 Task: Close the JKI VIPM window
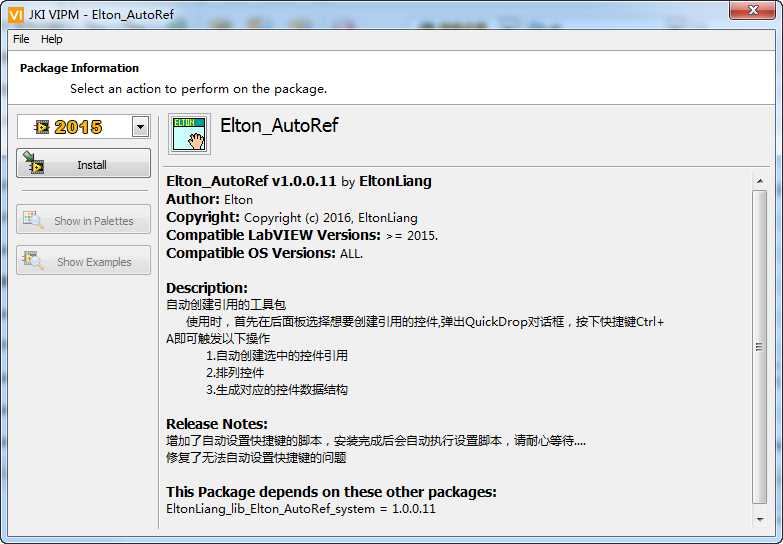pos(753,9)
